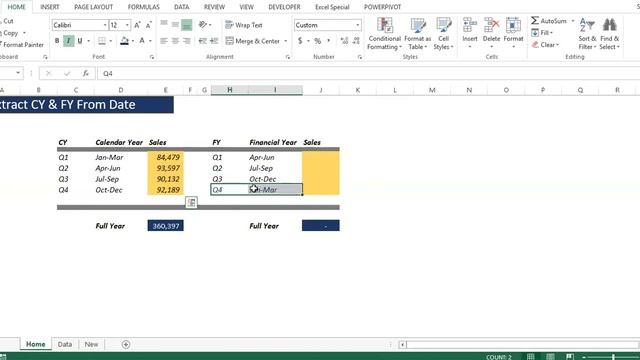
Task: Open Conditional Formatting menu
Action: pos(384,34)
